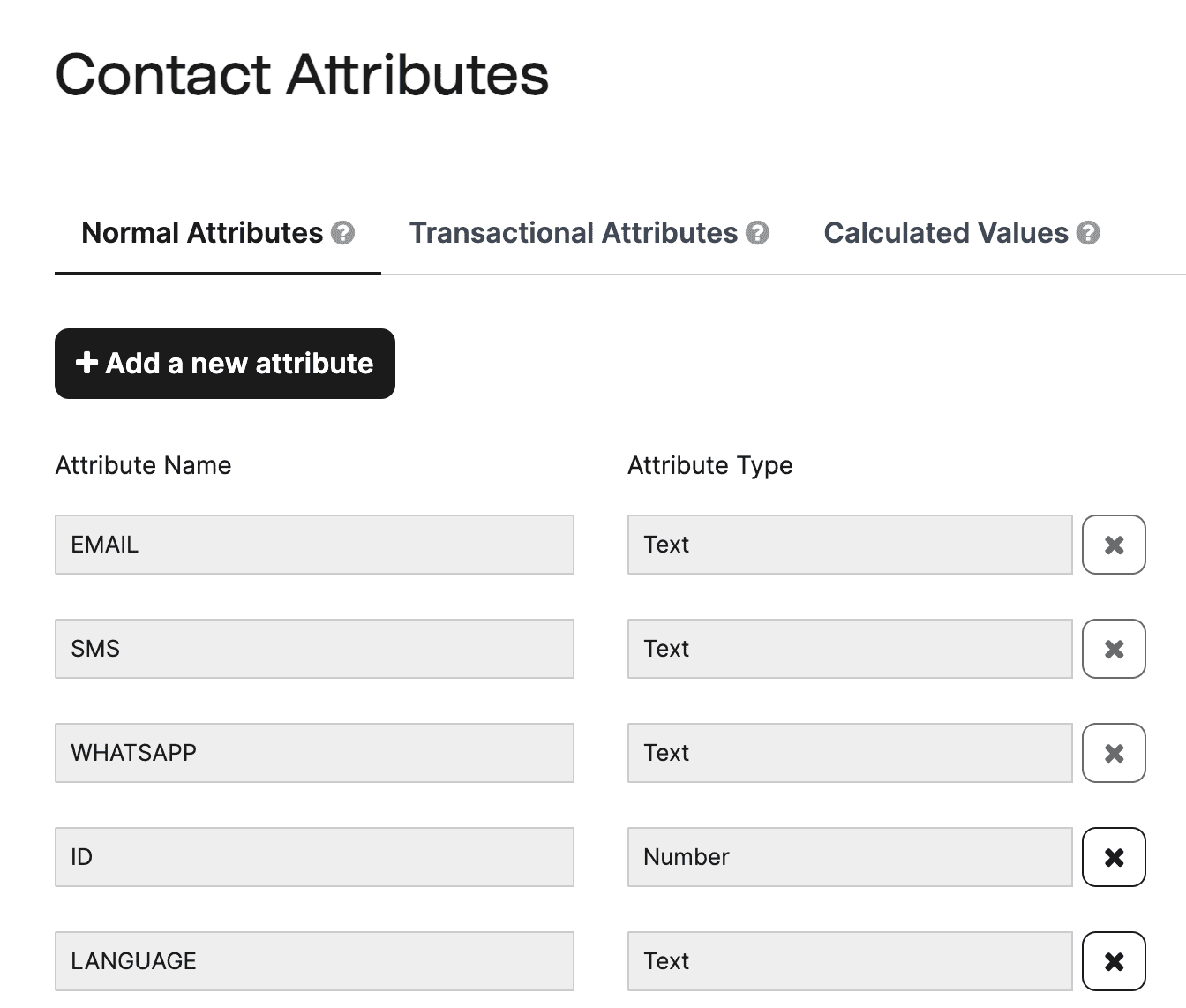Select the Normal Attributes tab
1186x1008 pixels.
201,233
